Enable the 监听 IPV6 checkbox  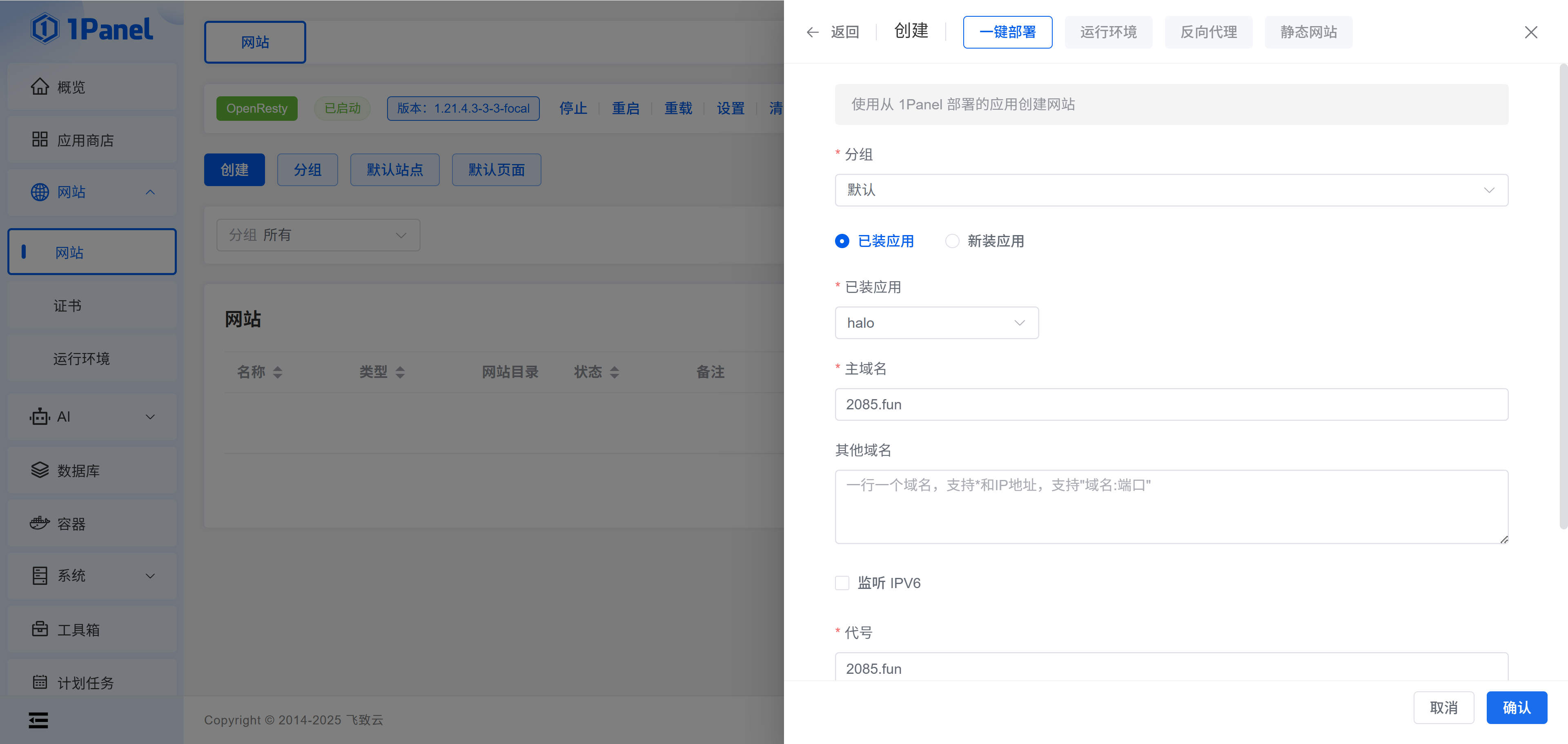click(x=842, y=583)
